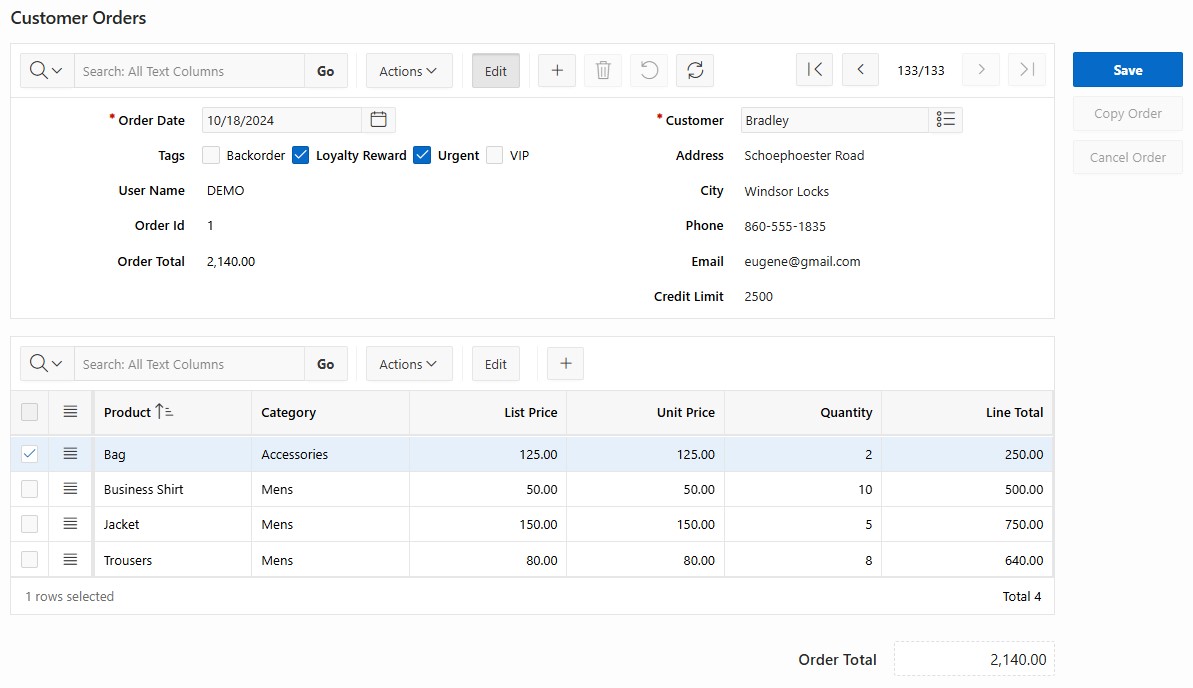Enable the Backorder tag checkbox
Viewport: 1193px width, 688px height.
click(211, 155)
